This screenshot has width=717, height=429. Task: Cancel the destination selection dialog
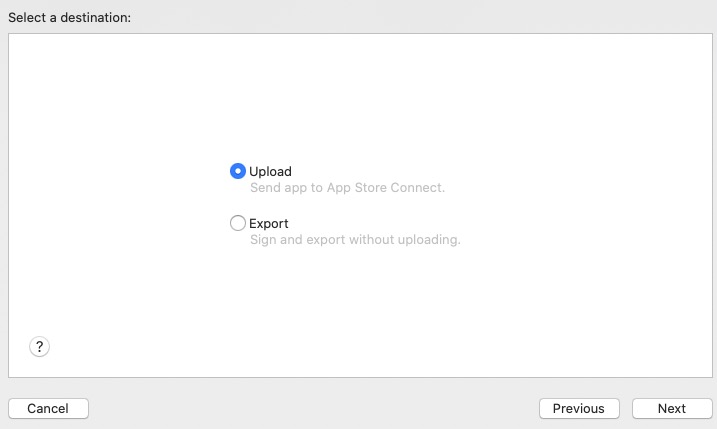tap(48, 408)
